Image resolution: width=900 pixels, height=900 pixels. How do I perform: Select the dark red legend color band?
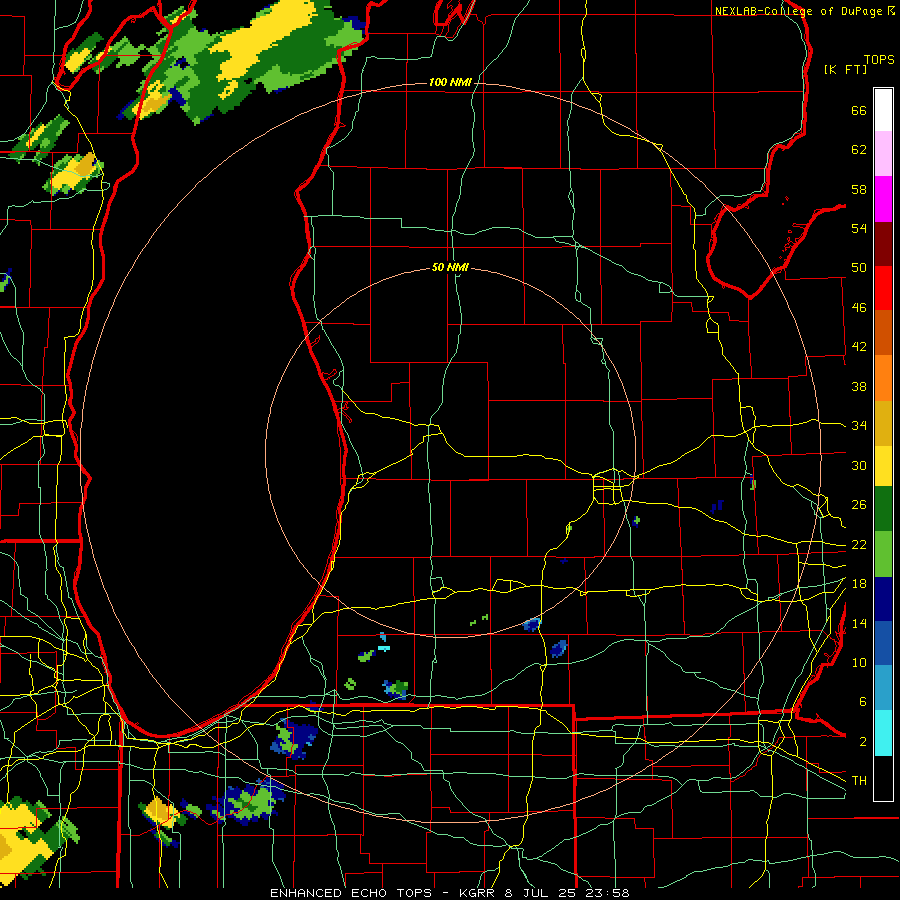pos(883,243)
